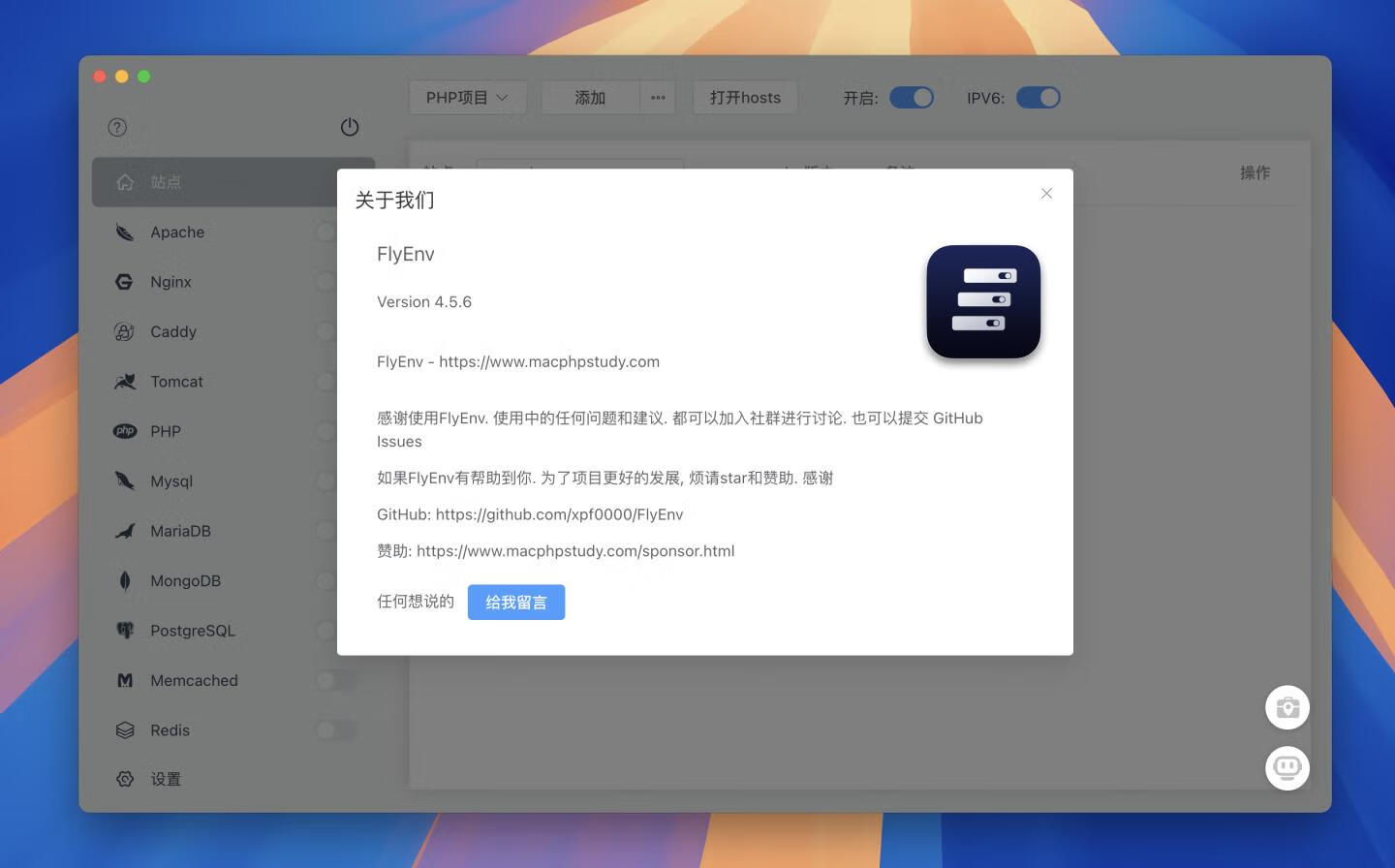The image size is (1395, 868).
Task: Toggle the Caddy service switch
Action: tap(325, 332)
